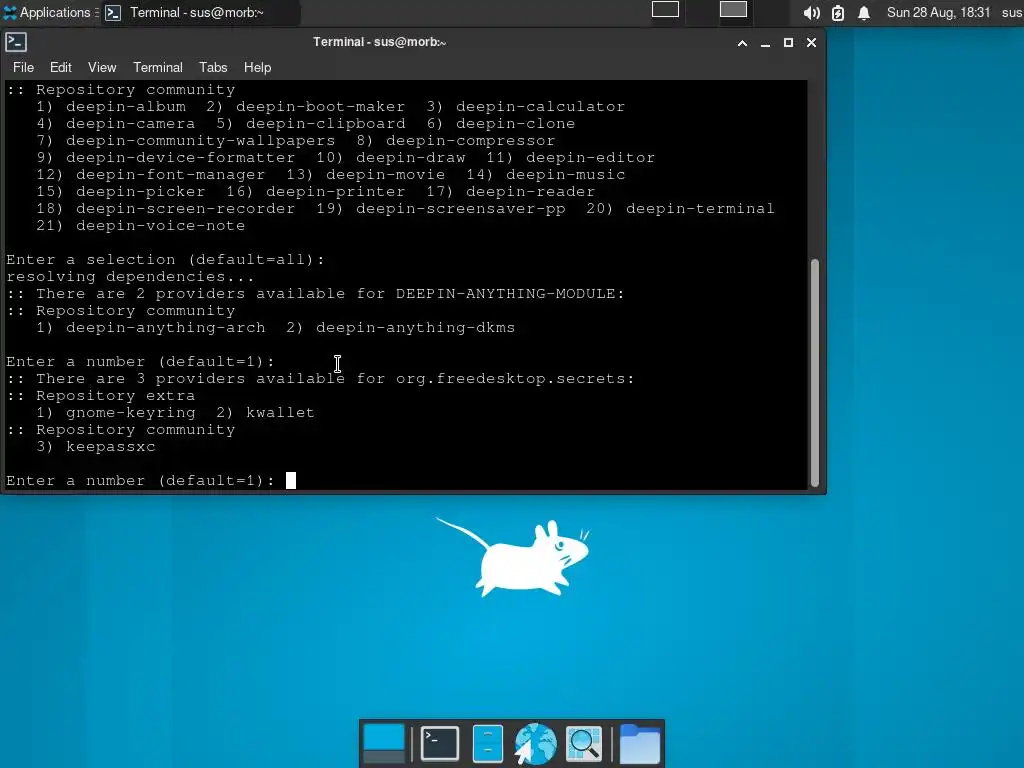Open the volume control icon
This screenshot has width=1024, height=768.
pos(811,13)
